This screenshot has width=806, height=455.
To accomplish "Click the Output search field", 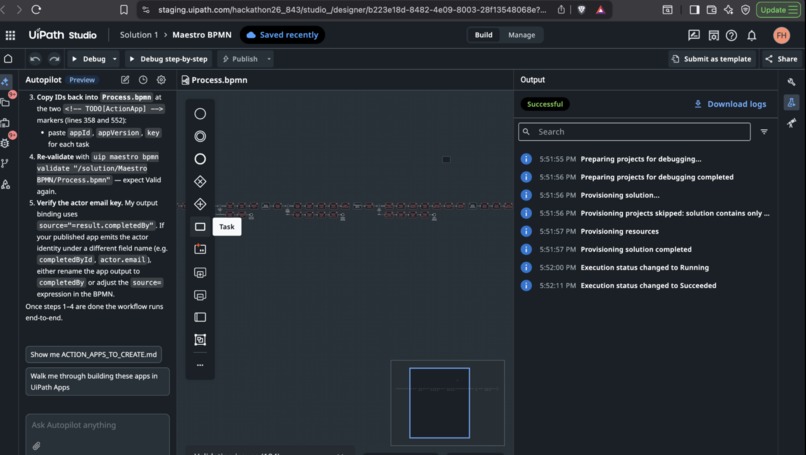I will [634, 132].
